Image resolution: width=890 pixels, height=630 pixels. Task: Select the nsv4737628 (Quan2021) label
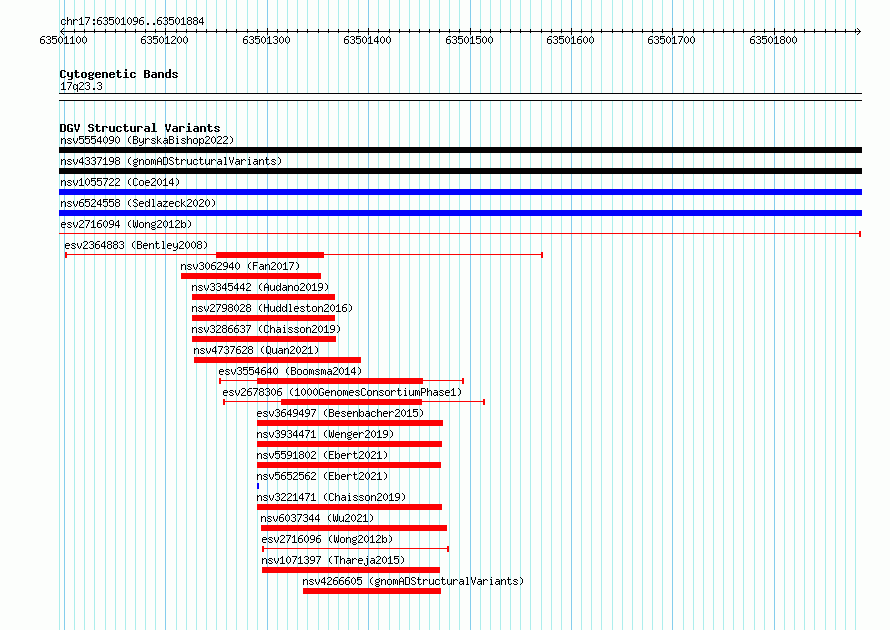tap(256, 350)
